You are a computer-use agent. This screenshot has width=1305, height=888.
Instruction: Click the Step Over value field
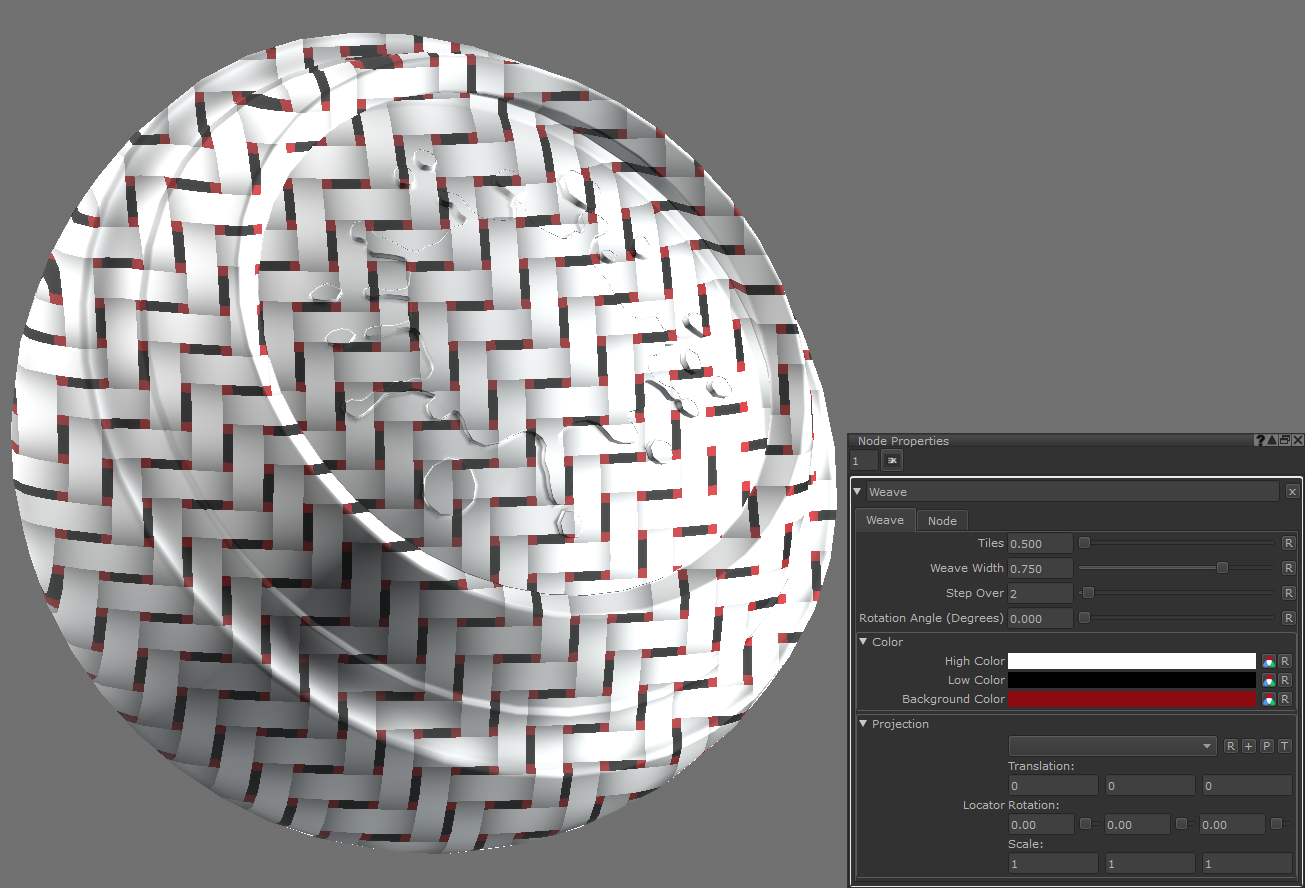(1040, 593)
